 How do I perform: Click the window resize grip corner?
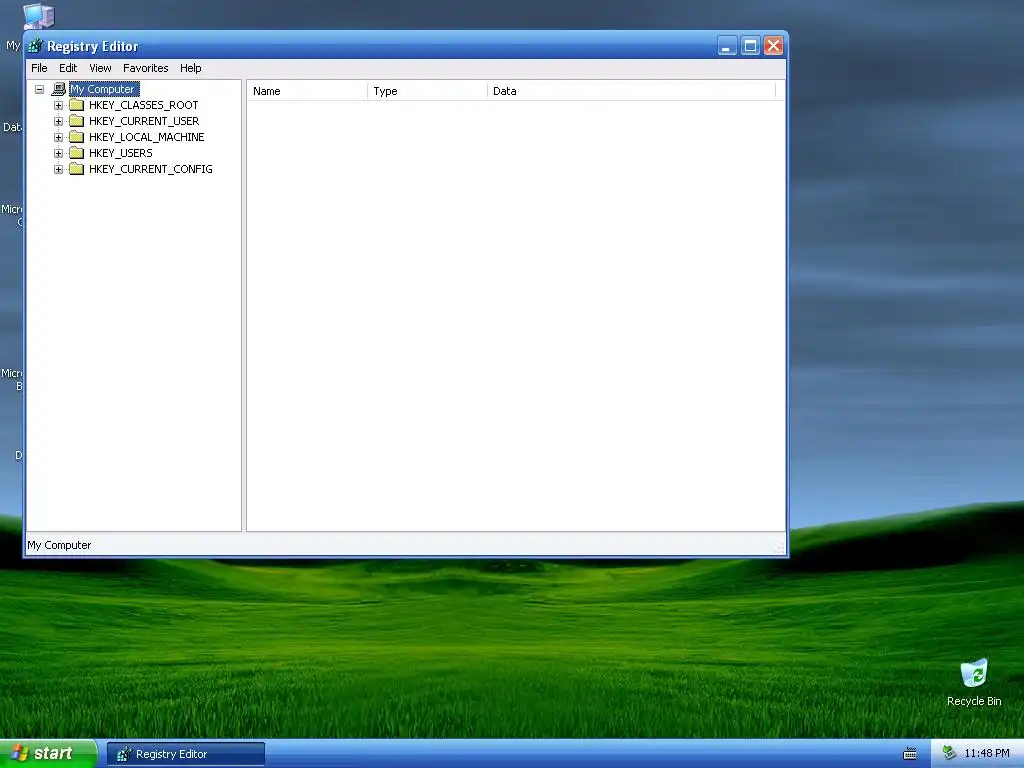click(x=779, y=549)
